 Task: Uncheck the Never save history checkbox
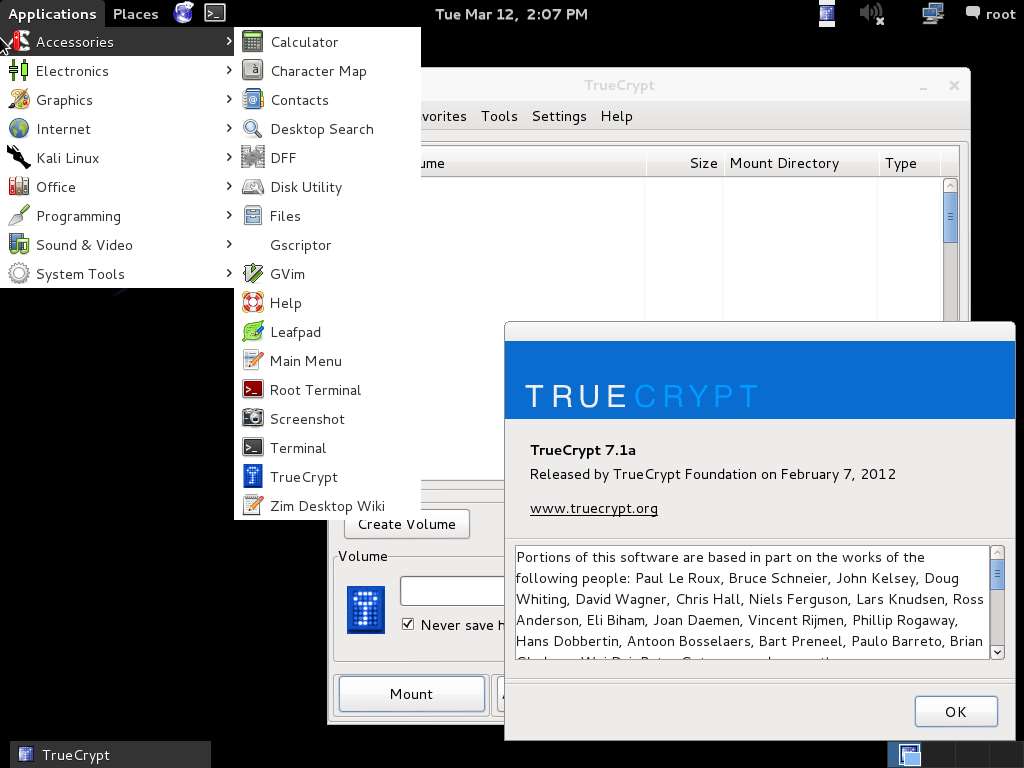(x=408, y=624)
